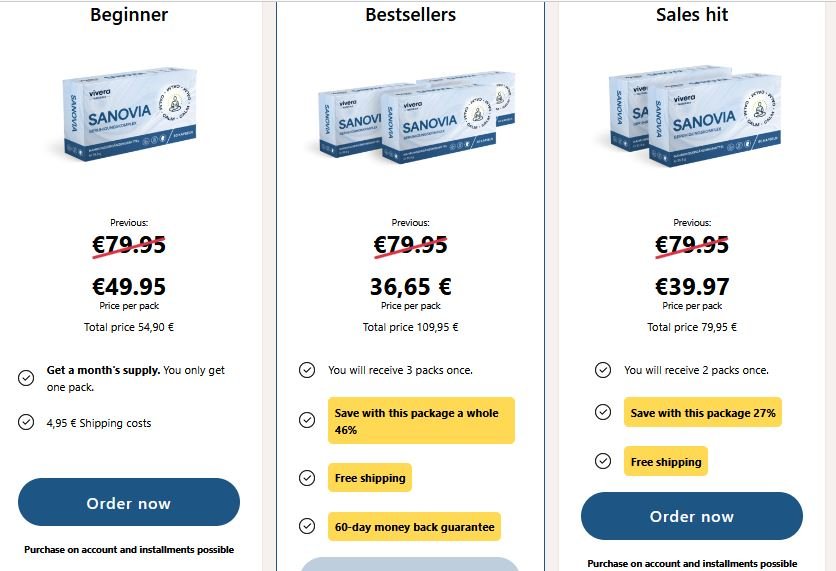Click checkmark icon next to "whole 46%" savings badge
Viewport: 836px width, 571px height.
(x=307, y=420)
